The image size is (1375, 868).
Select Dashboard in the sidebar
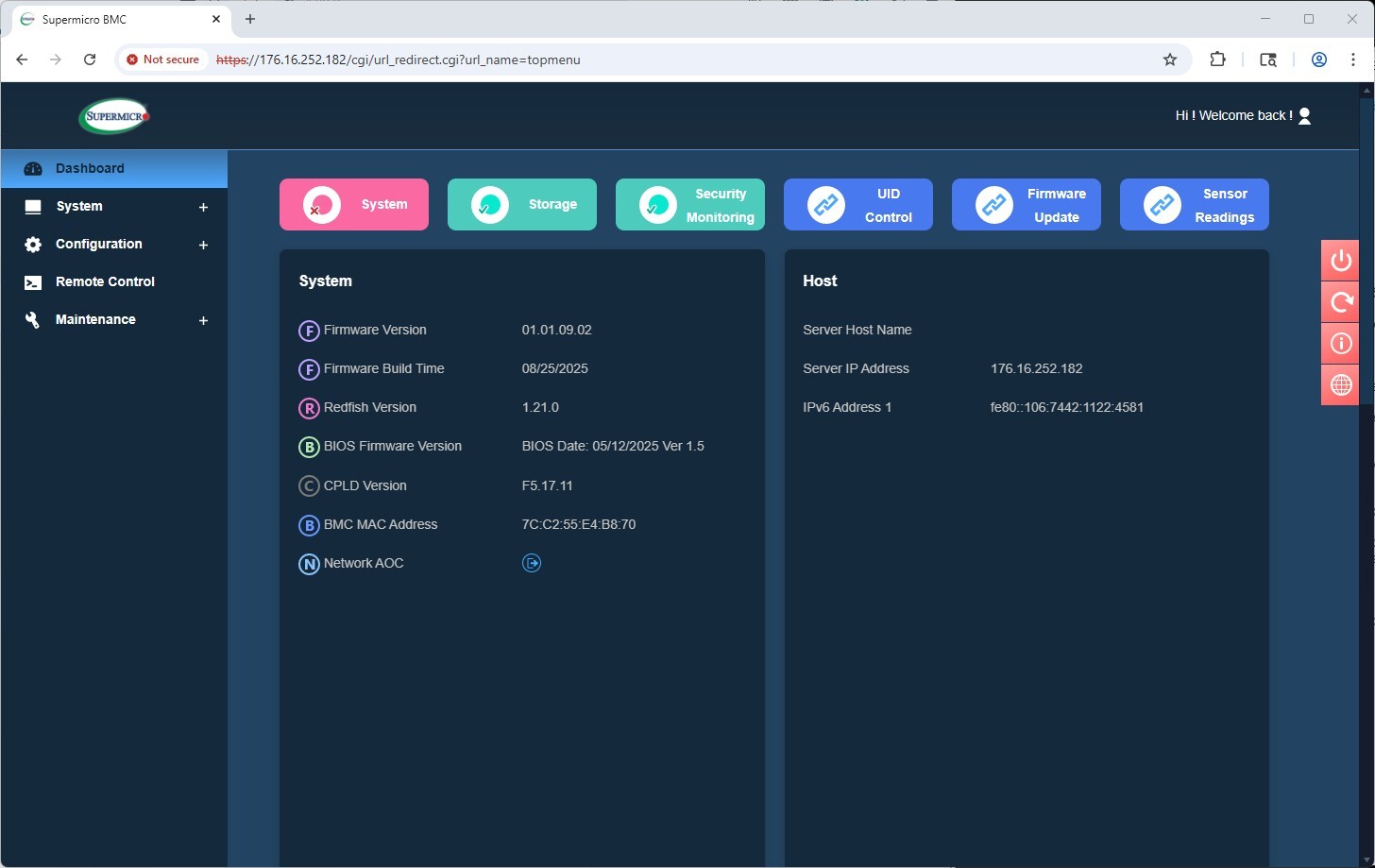point(90,168)
